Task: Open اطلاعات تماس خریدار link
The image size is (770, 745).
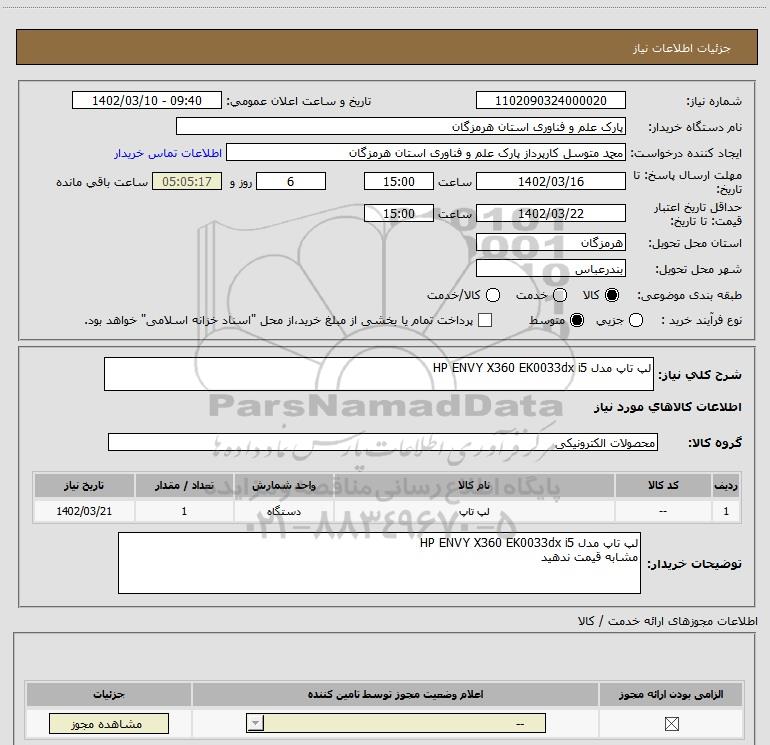Action: pyautogui.click(x=168, y=153)
